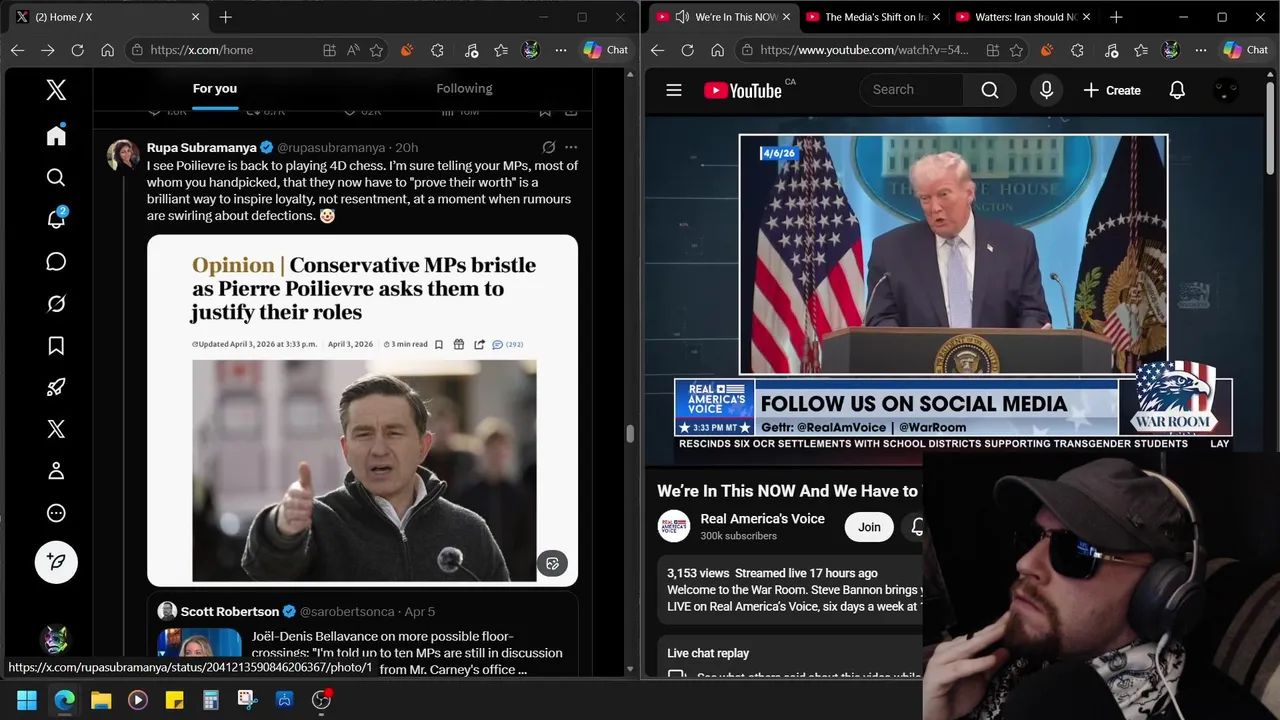Click X timeline vertical scrollbar
Image resolution: width=1280 pixels, height=720 pixels.
(630, 433)
